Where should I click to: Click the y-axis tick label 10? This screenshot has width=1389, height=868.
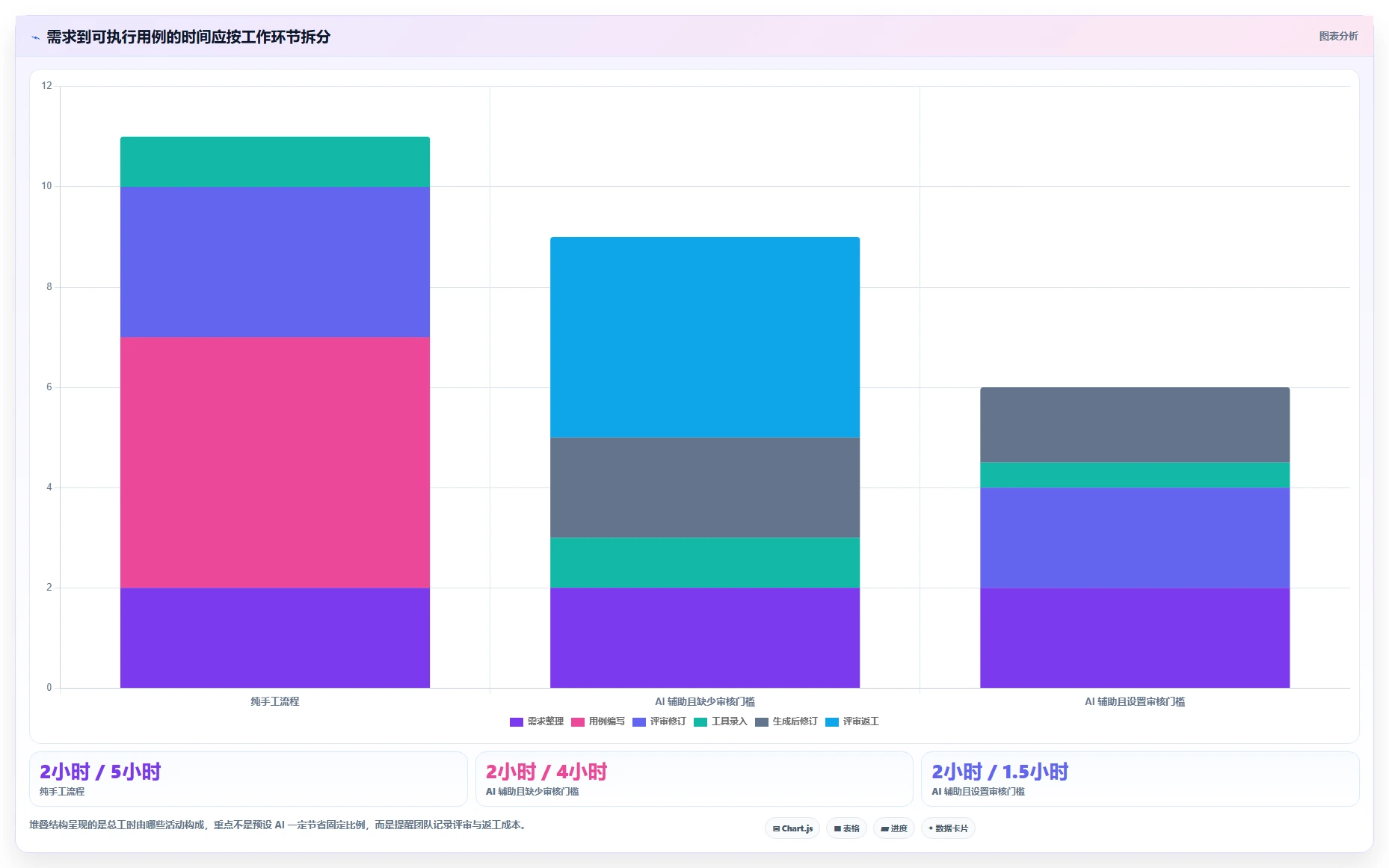click(x=47, y=185)
